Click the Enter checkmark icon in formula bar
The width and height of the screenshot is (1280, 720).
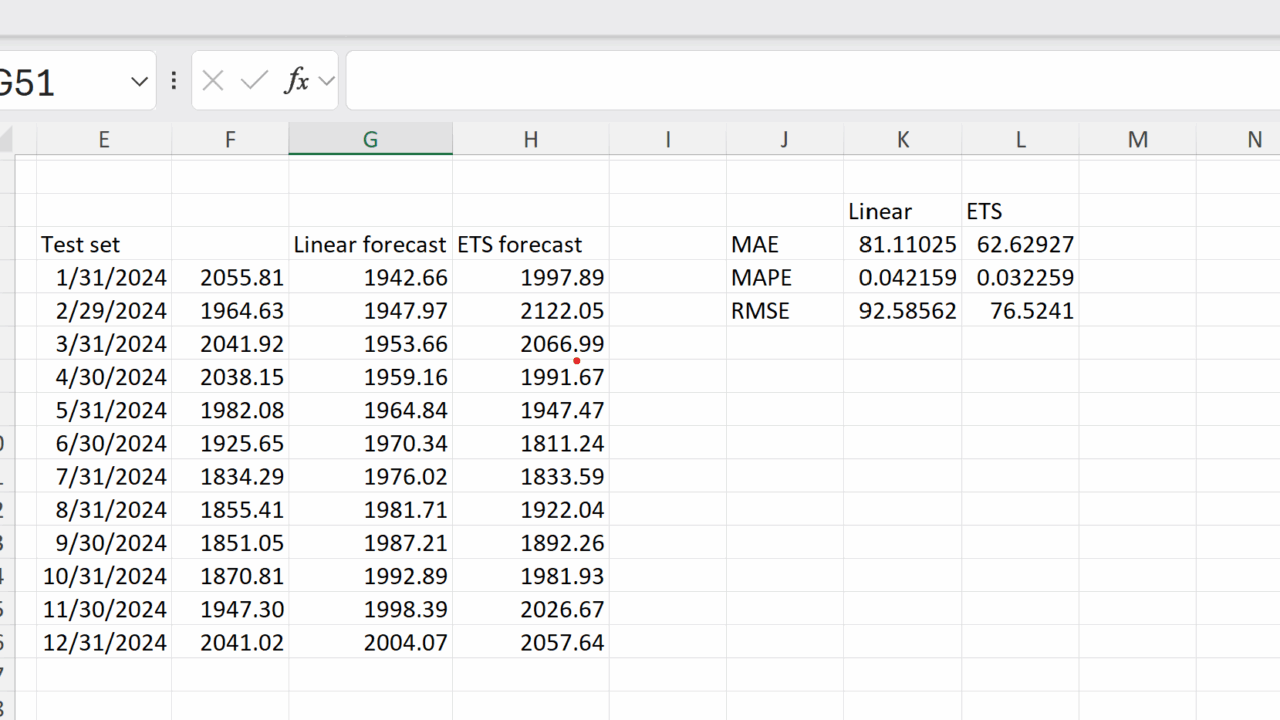tap(254, 81)
